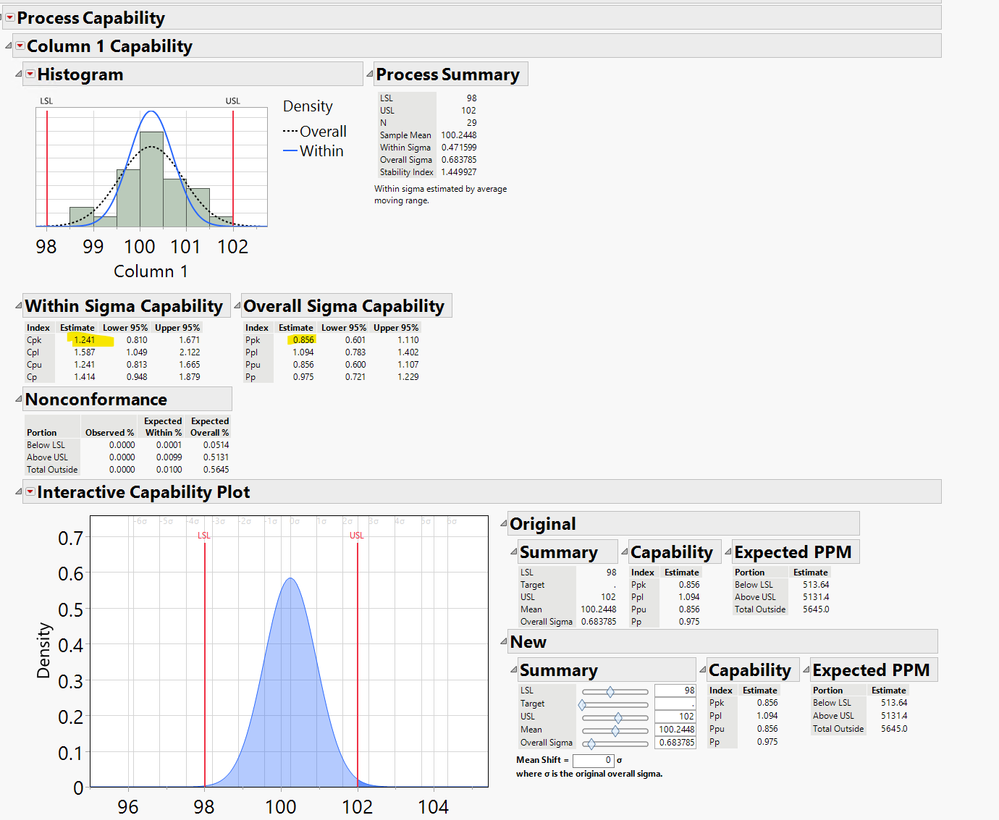Click Original Expected PPM Total Outside 5645.0
The image size is (999, 820).
(816, 609)
